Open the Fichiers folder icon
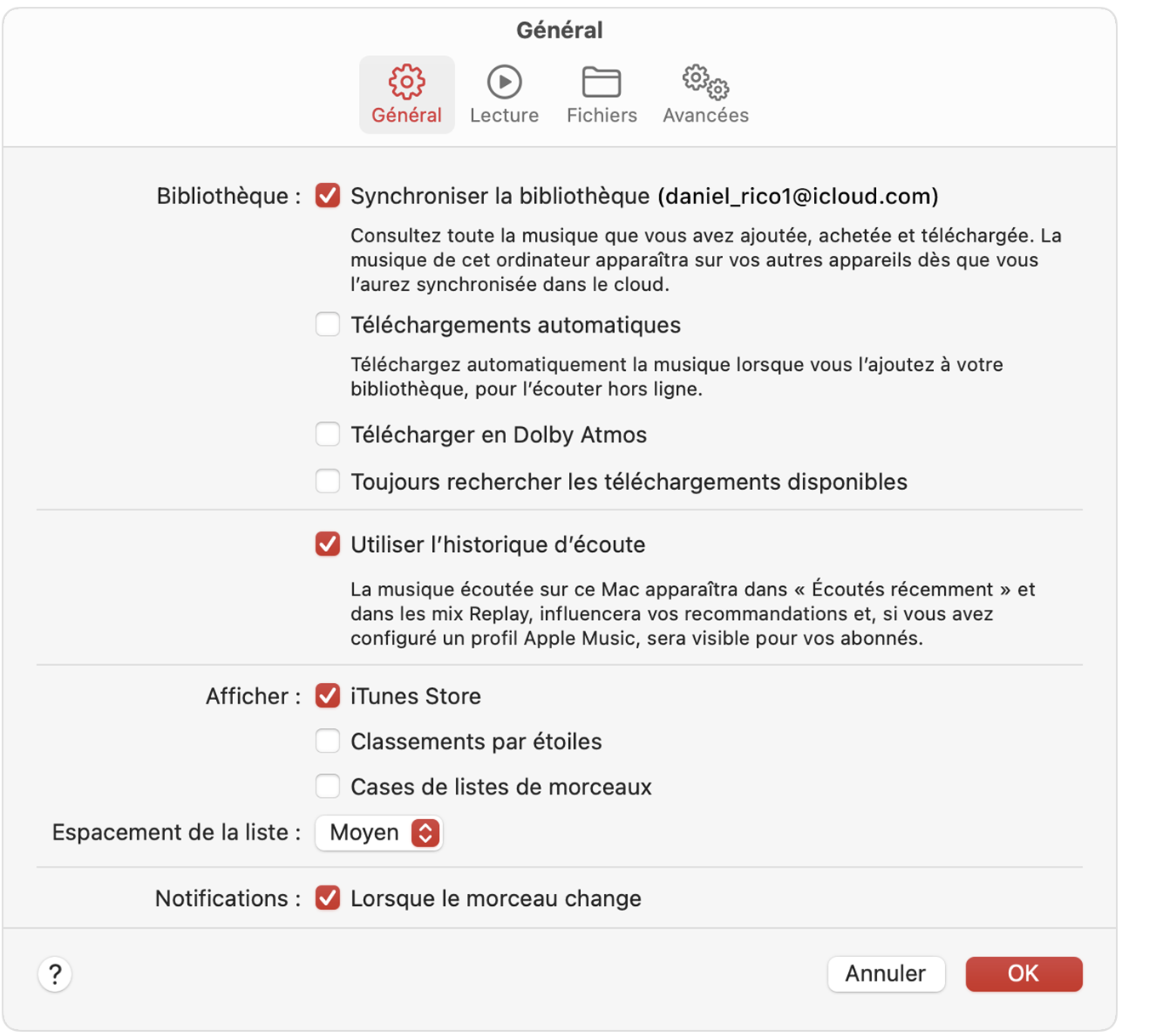This screenshot has width=1167, height=1036. tap(601, 82)
